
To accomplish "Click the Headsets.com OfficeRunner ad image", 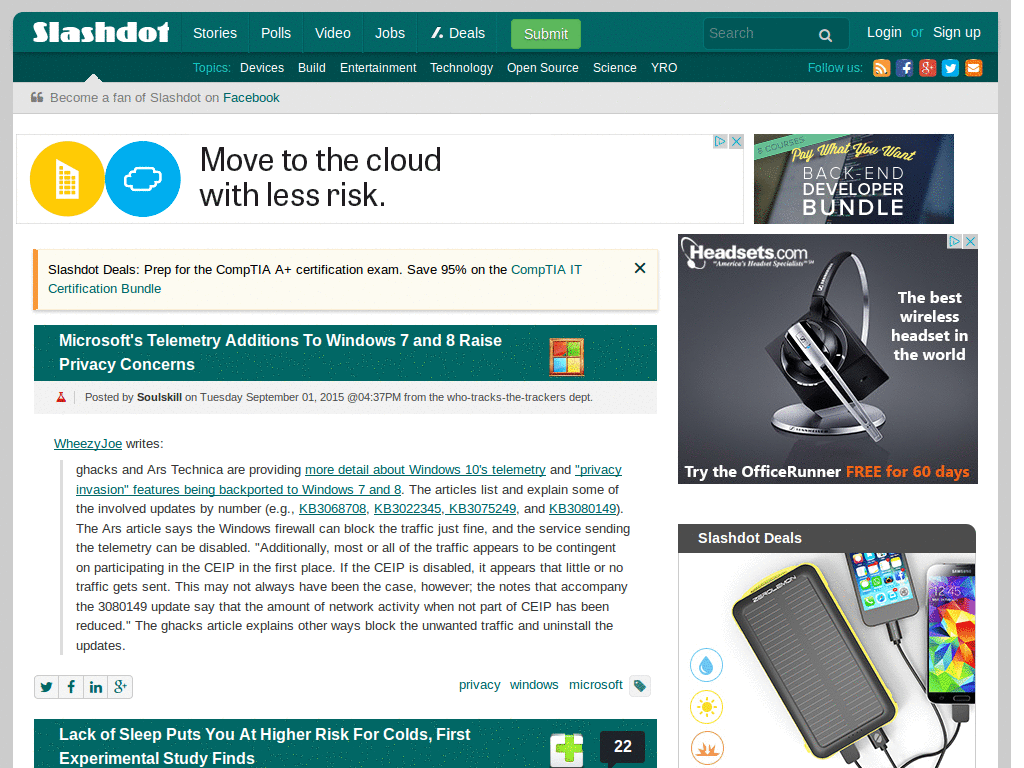I will pyautogui.click(x=827, y=359).
